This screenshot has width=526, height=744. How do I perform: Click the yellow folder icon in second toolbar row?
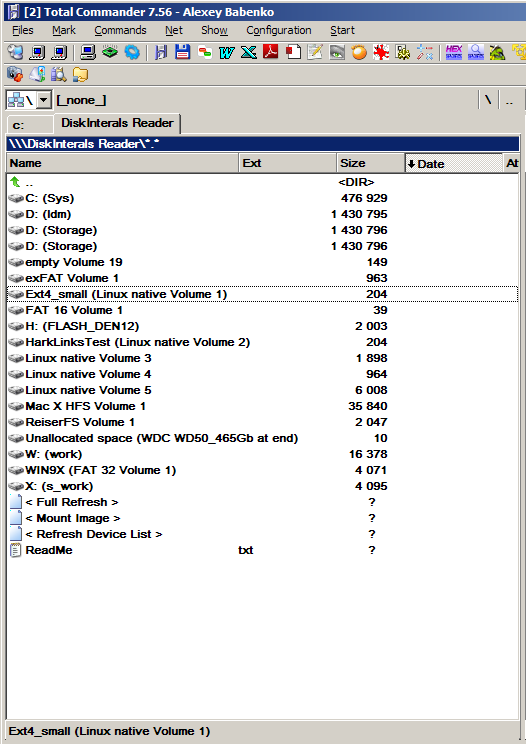click(x=81, y=74)
